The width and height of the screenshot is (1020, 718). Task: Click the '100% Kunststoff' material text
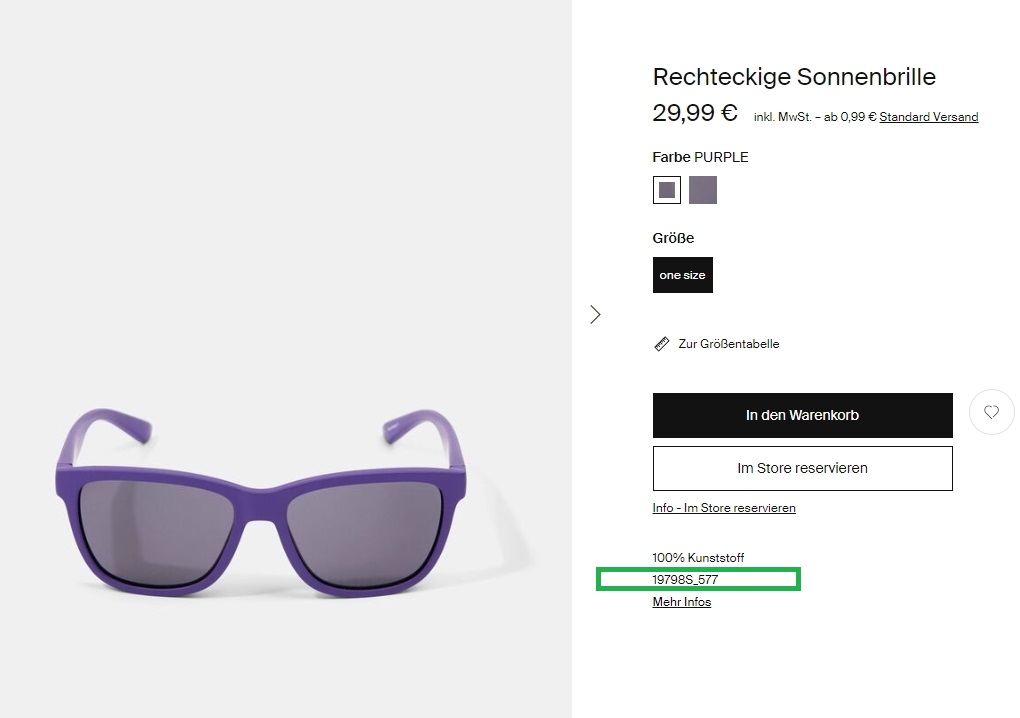point(698,558)
